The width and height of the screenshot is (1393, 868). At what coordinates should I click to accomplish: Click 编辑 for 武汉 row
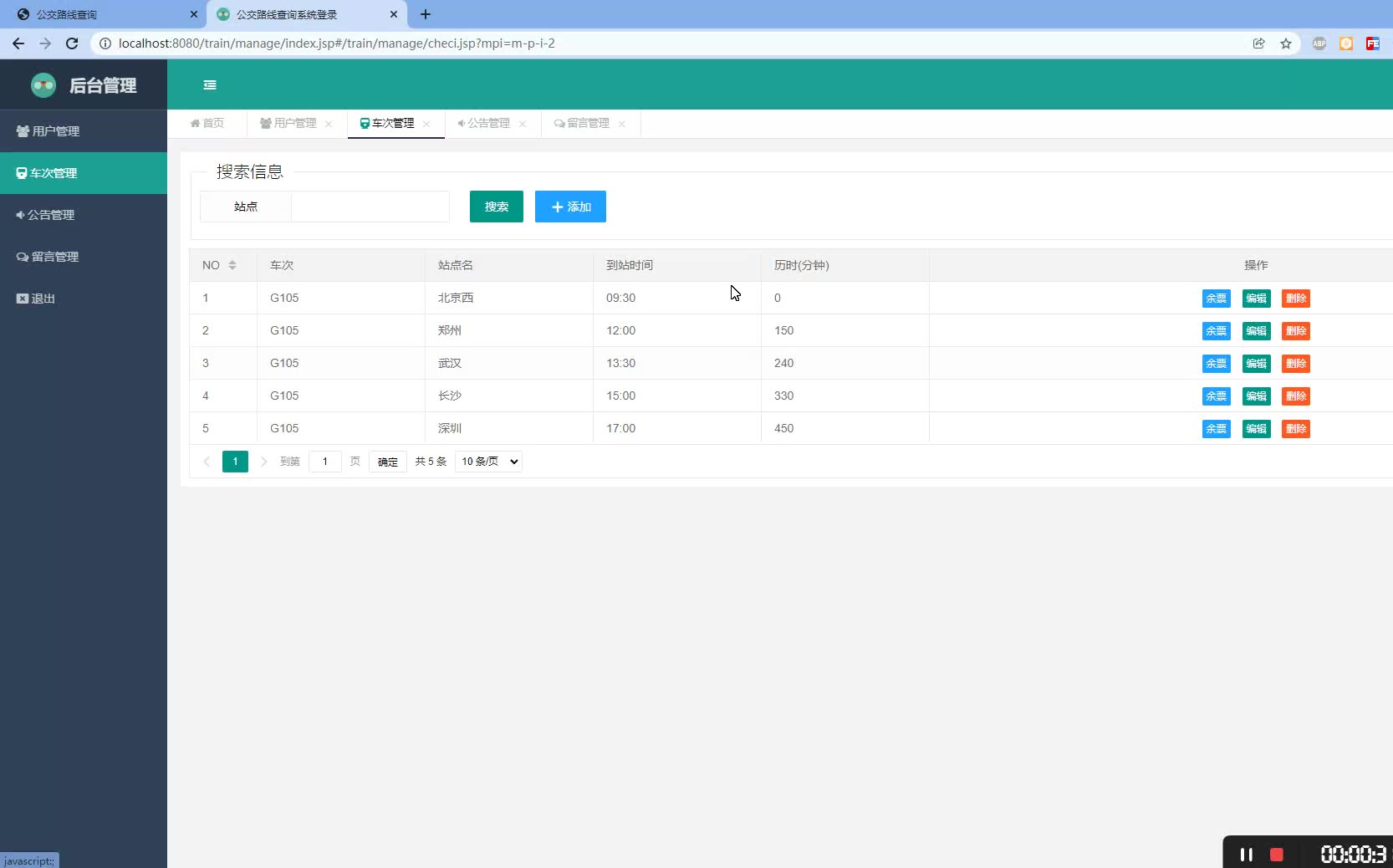[1256, 364]
